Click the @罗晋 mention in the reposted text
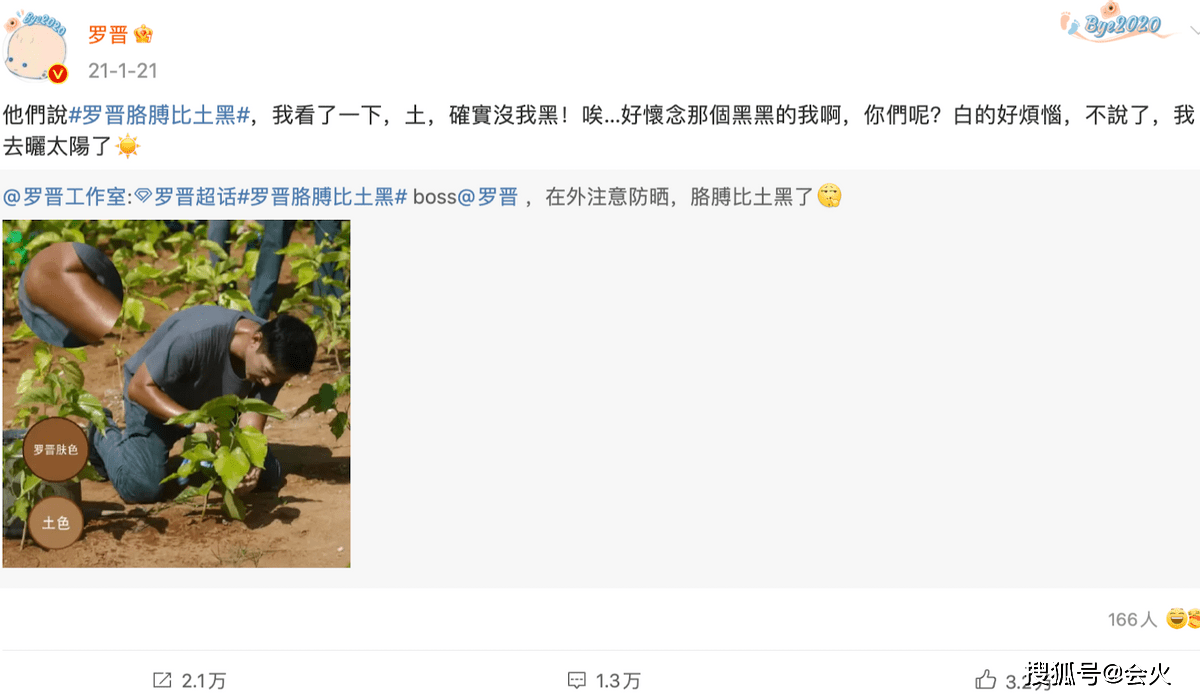This screenshot has height=700, width=1200. (488, 197)
